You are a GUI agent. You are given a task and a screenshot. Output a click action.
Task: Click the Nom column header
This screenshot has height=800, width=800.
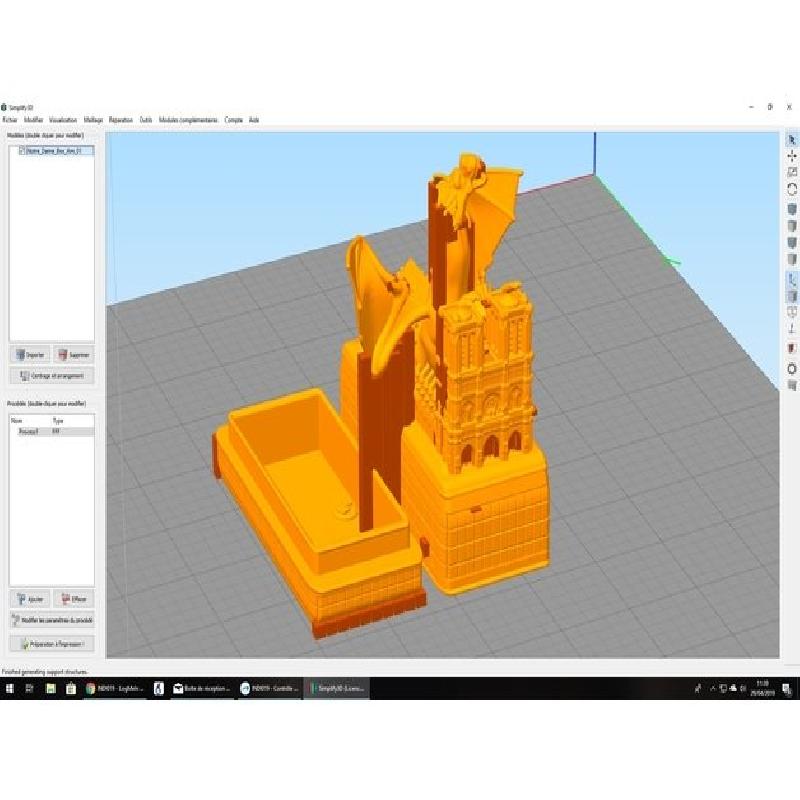(x=17, y=421)
